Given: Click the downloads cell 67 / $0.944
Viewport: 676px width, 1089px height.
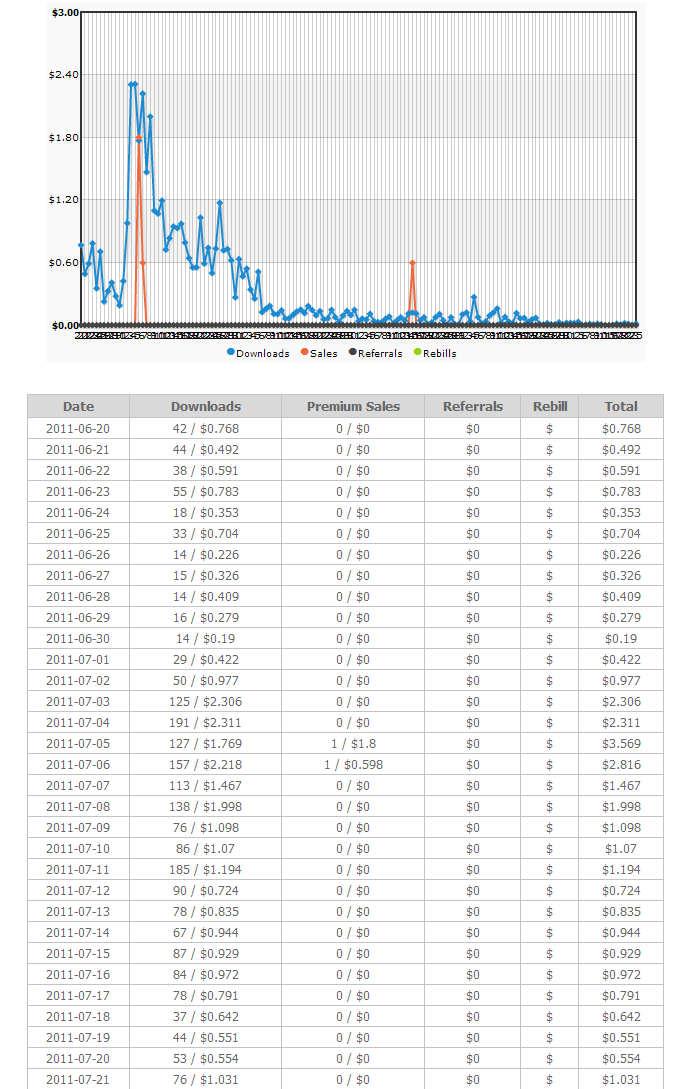Looking at the screenshot, I should [206, 932].
